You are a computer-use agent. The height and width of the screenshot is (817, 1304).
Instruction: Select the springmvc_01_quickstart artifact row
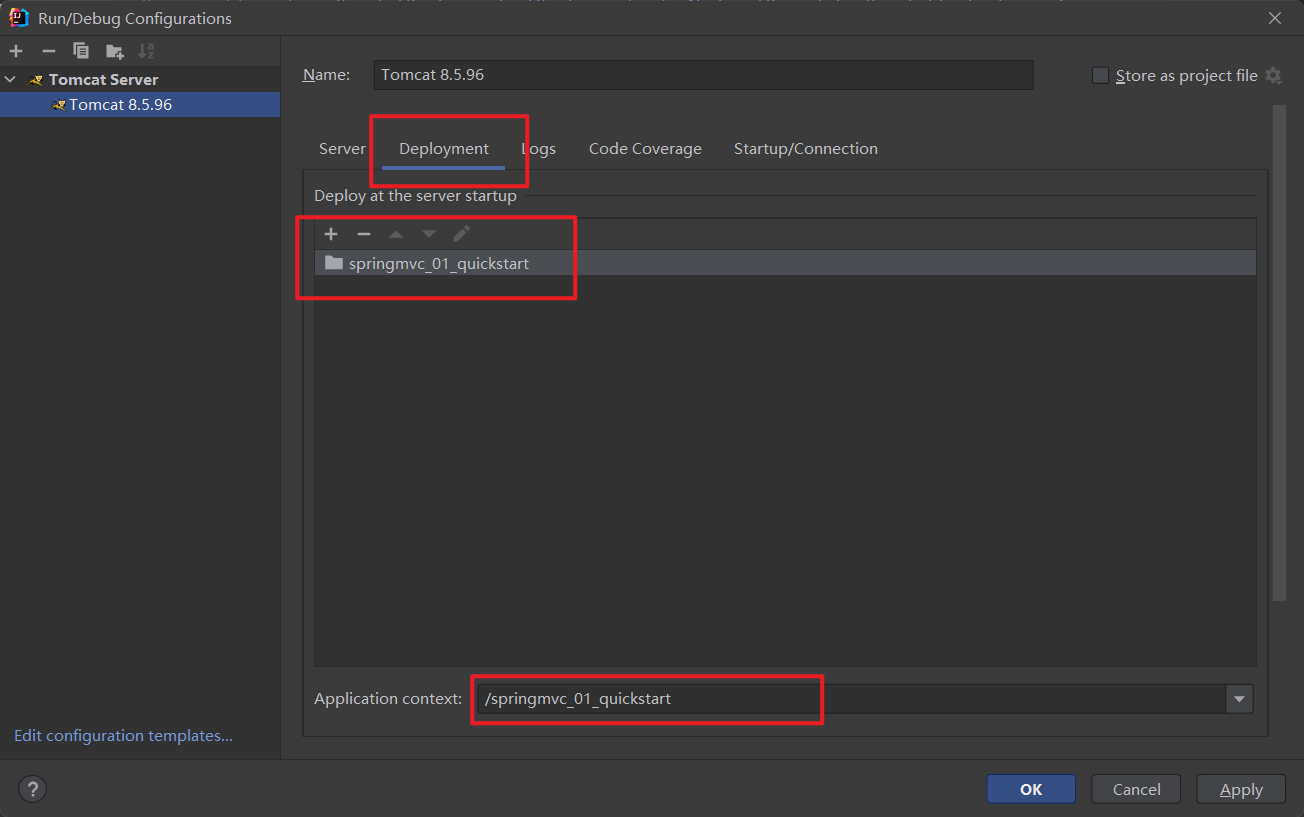pyautogui.click(x=785, y=264)
